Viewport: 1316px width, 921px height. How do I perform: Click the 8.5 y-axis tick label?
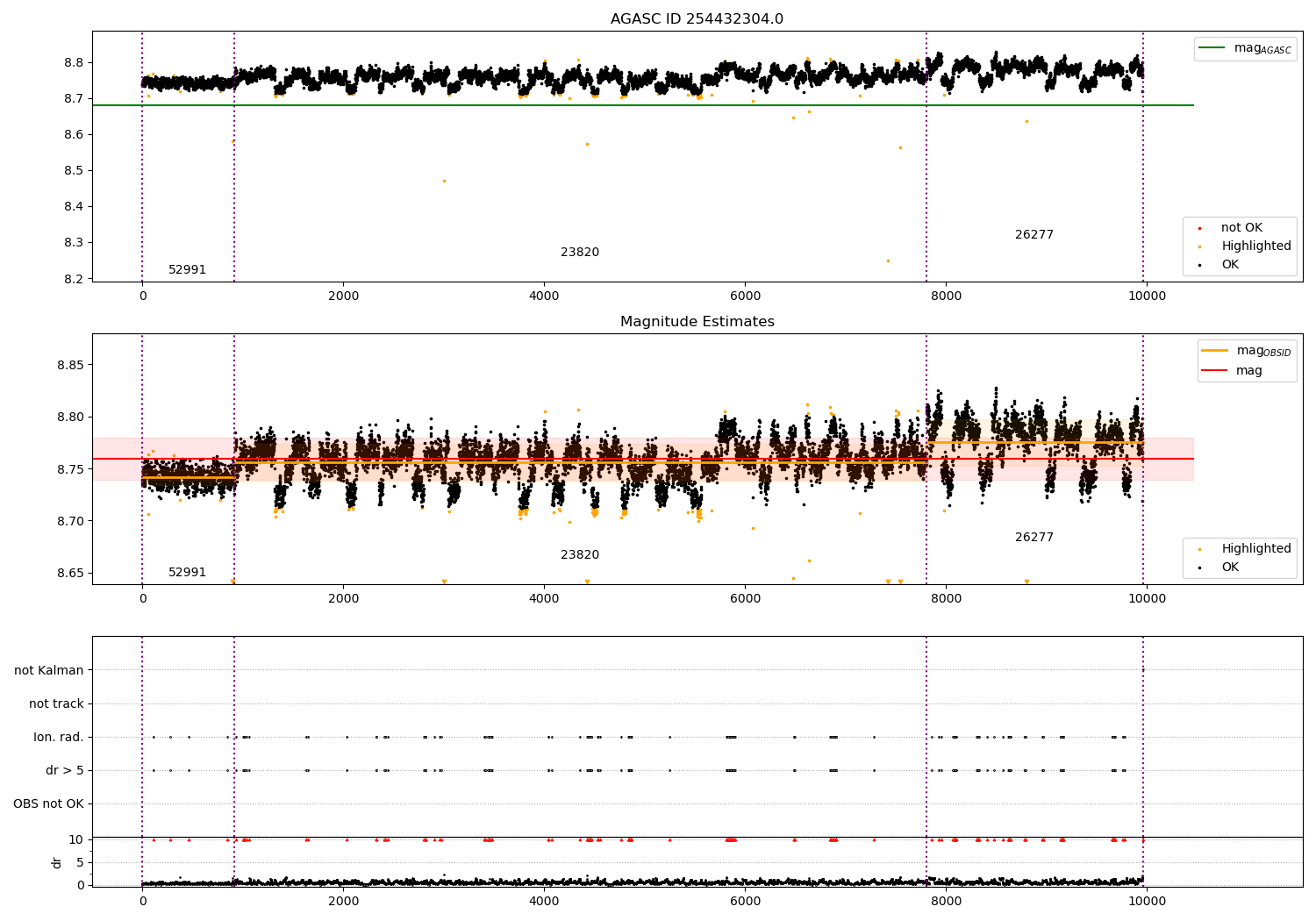click(x=73, y=170)
